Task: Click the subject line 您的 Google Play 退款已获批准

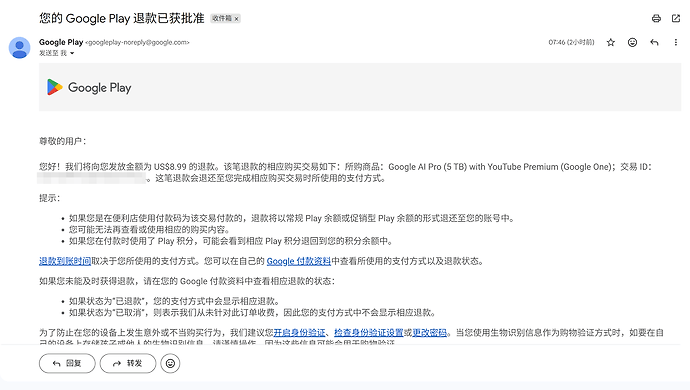Action: [121, 18]
